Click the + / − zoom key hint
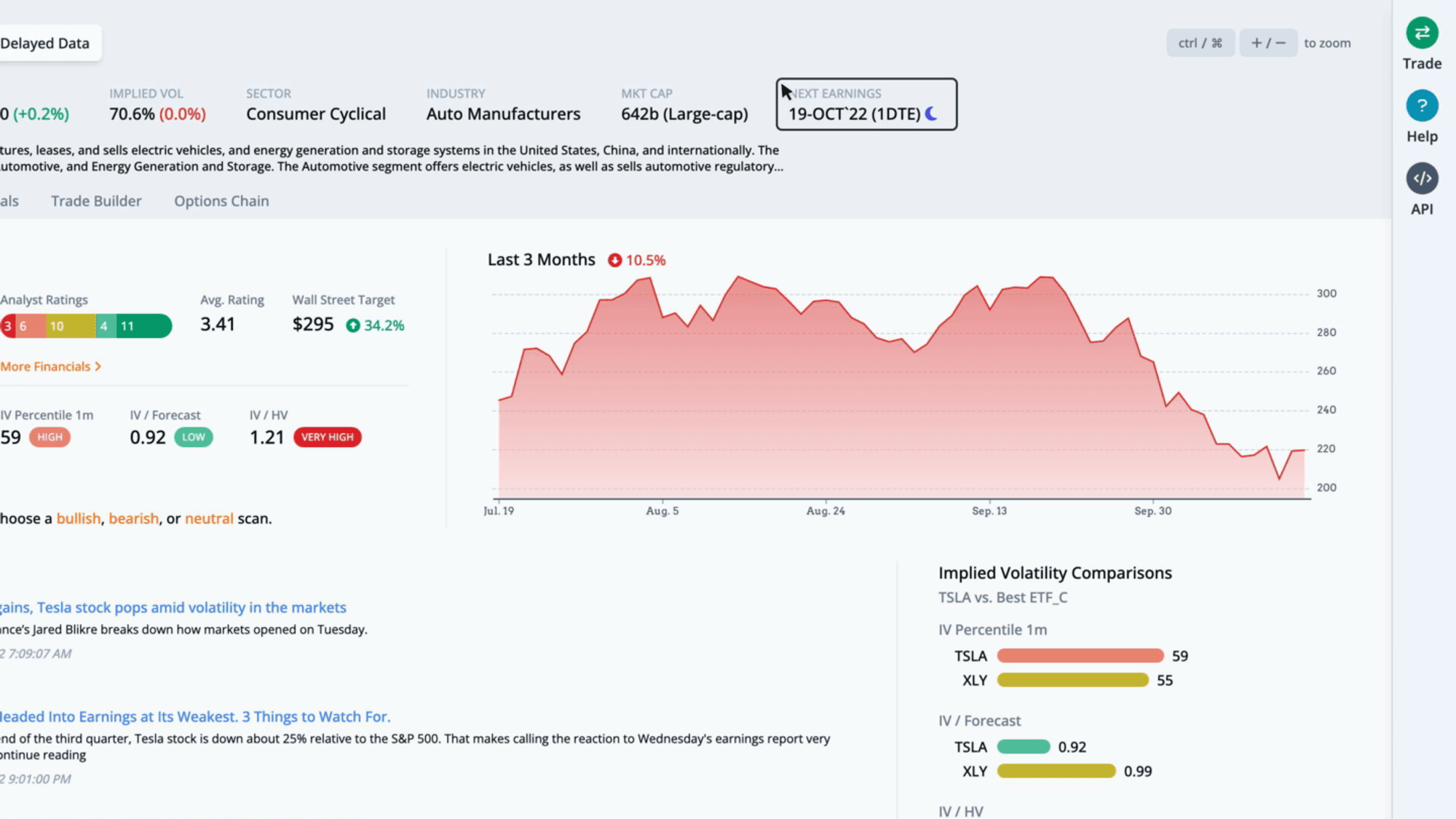Image resolution: width=1456 pixels, height=819 pixels. [x=1268, y=43]
